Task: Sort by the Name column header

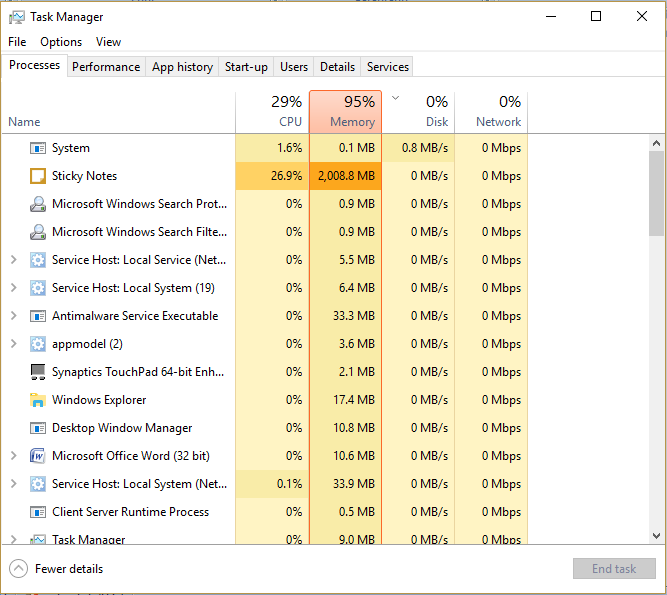Action: (118, 112)
